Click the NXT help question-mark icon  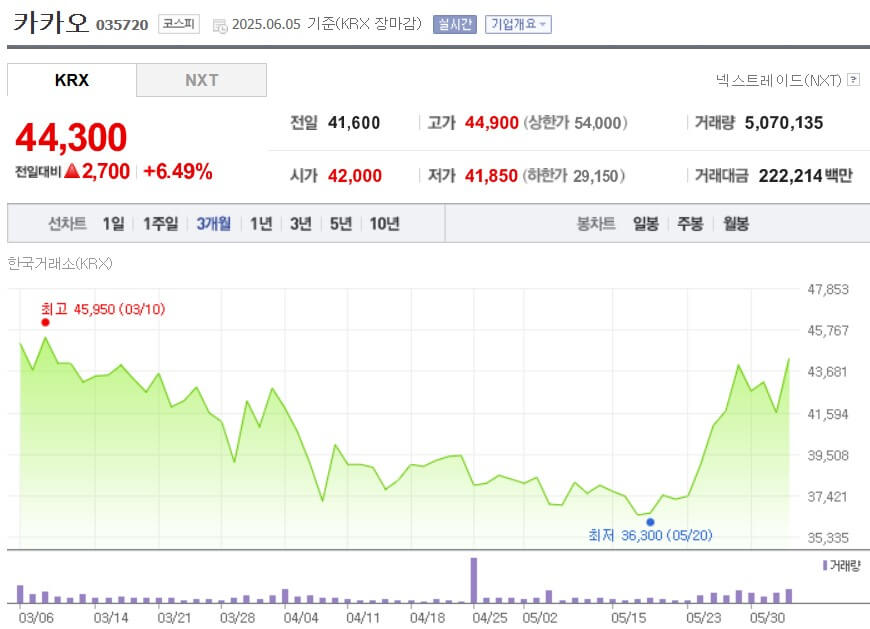point(854,80)
